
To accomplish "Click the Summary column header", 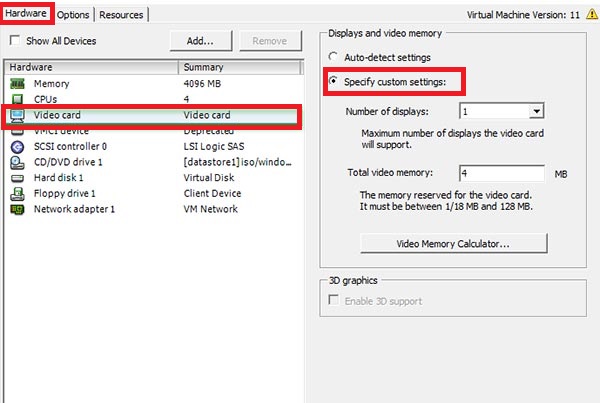I will point(240,67).
